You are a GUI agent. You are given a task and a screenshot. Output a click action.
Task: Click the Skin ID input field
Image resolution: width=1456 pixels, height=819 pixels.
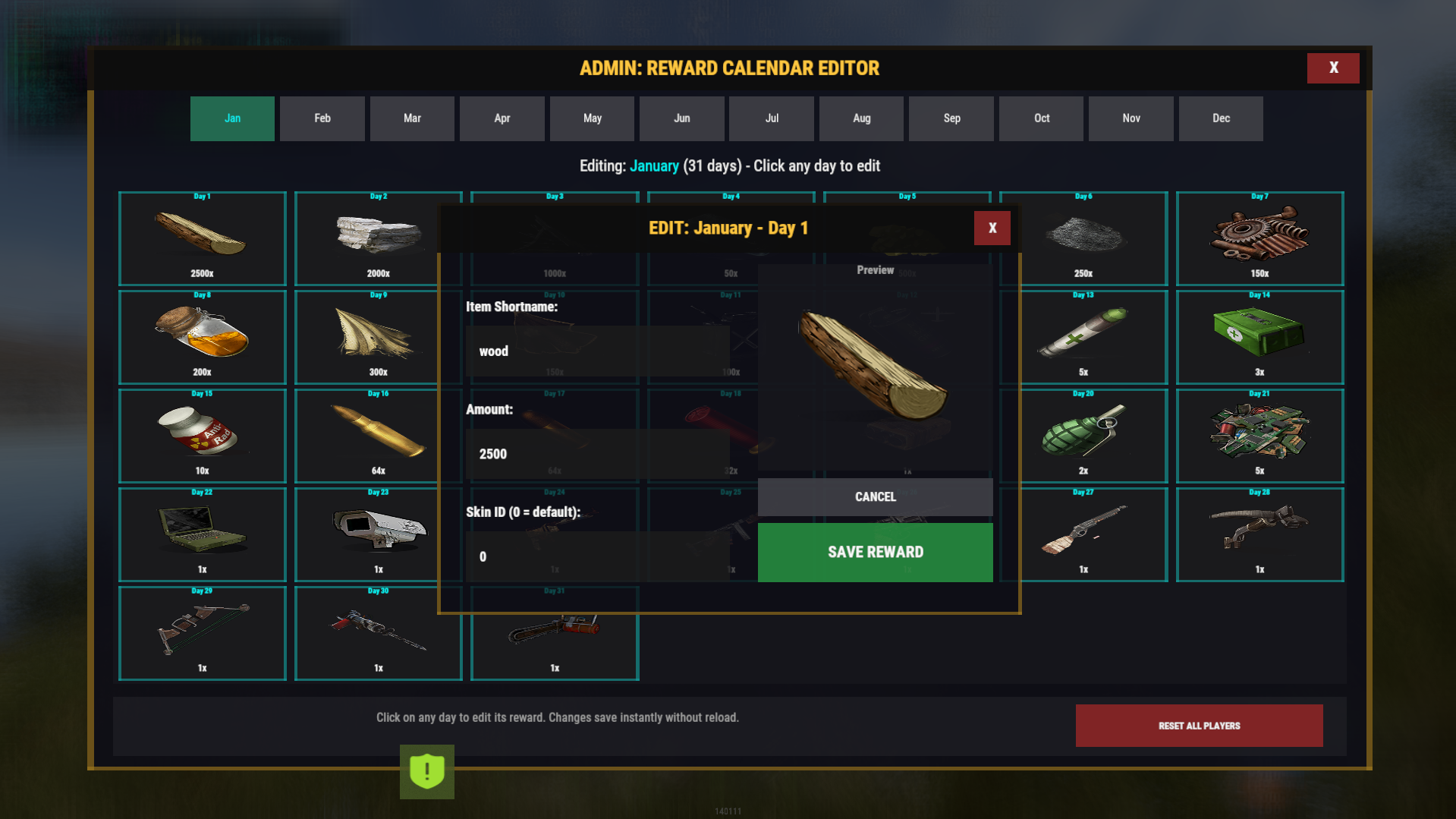click(x=597, y=556)
